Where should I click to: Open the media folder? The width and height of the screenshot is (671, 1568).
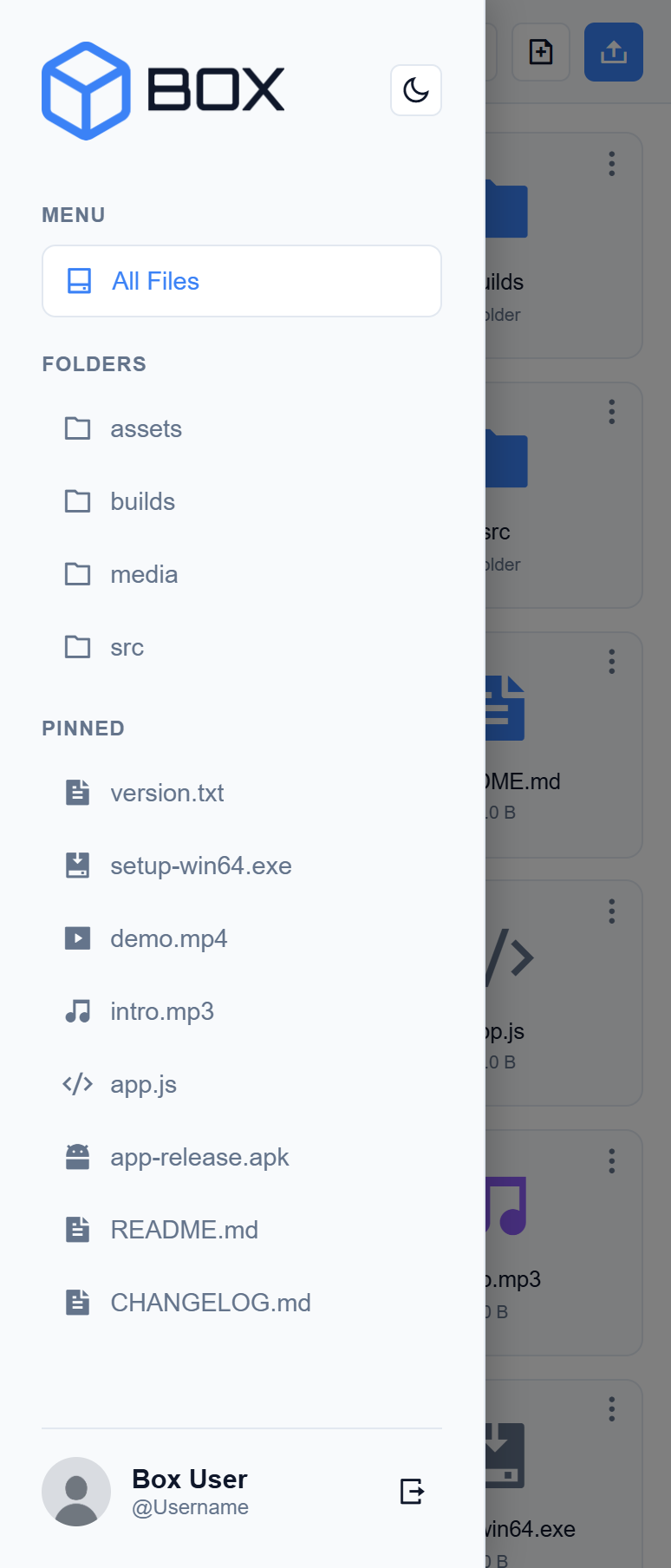143,574
